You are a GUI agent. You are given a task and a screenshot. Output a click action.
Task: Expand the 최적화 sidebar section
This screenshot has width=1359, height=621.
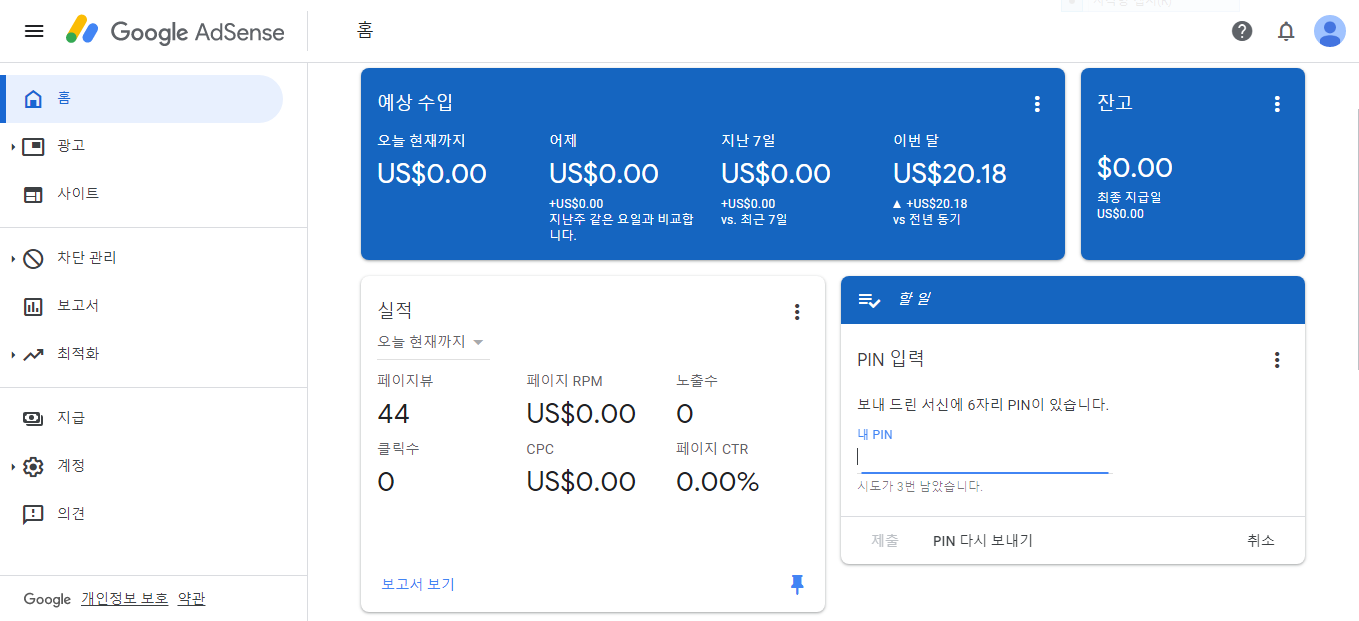click(x=13, y=355)
